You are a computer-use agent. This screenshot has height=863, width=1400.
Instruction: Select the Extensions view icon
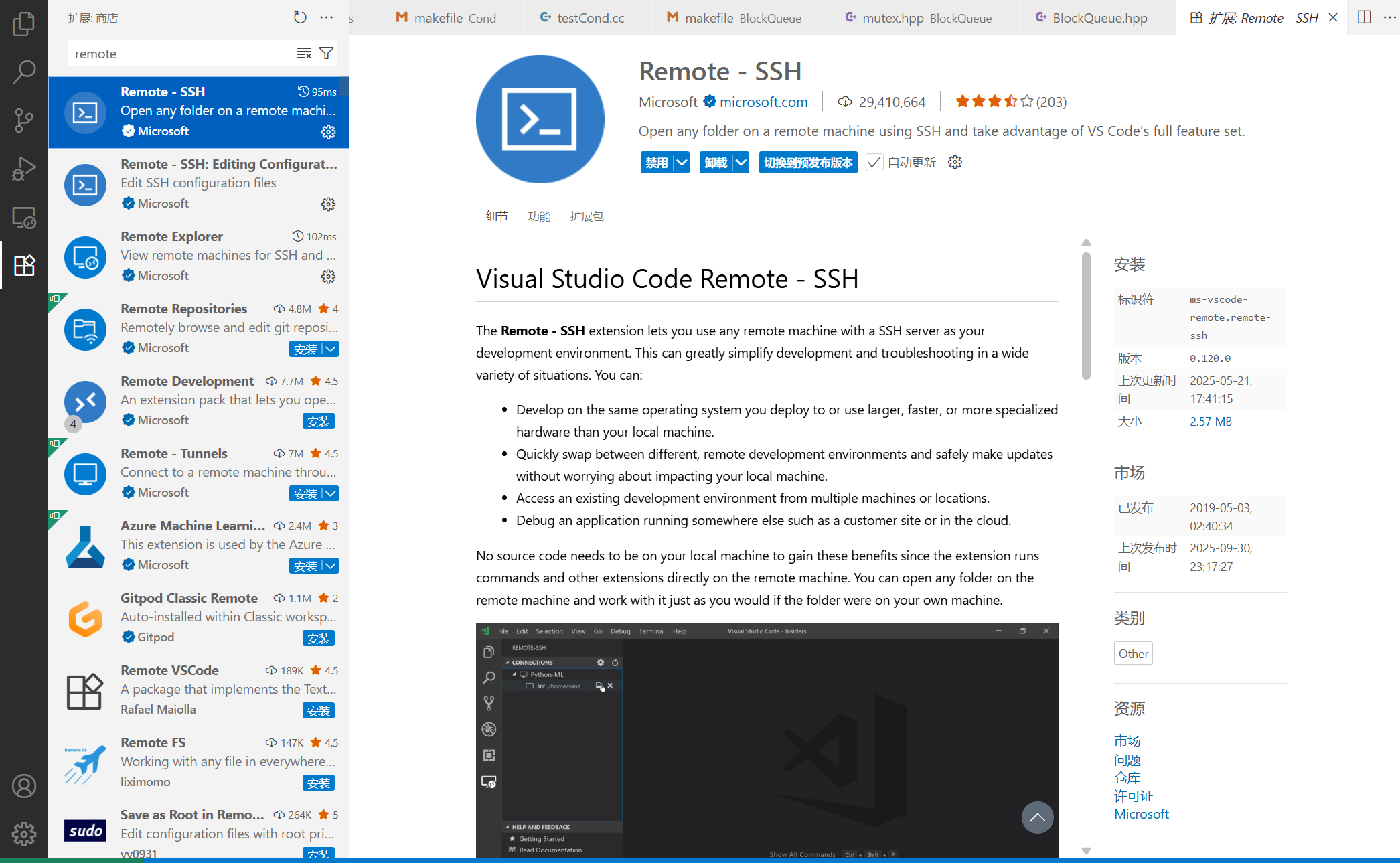click(x=24, y=265)
